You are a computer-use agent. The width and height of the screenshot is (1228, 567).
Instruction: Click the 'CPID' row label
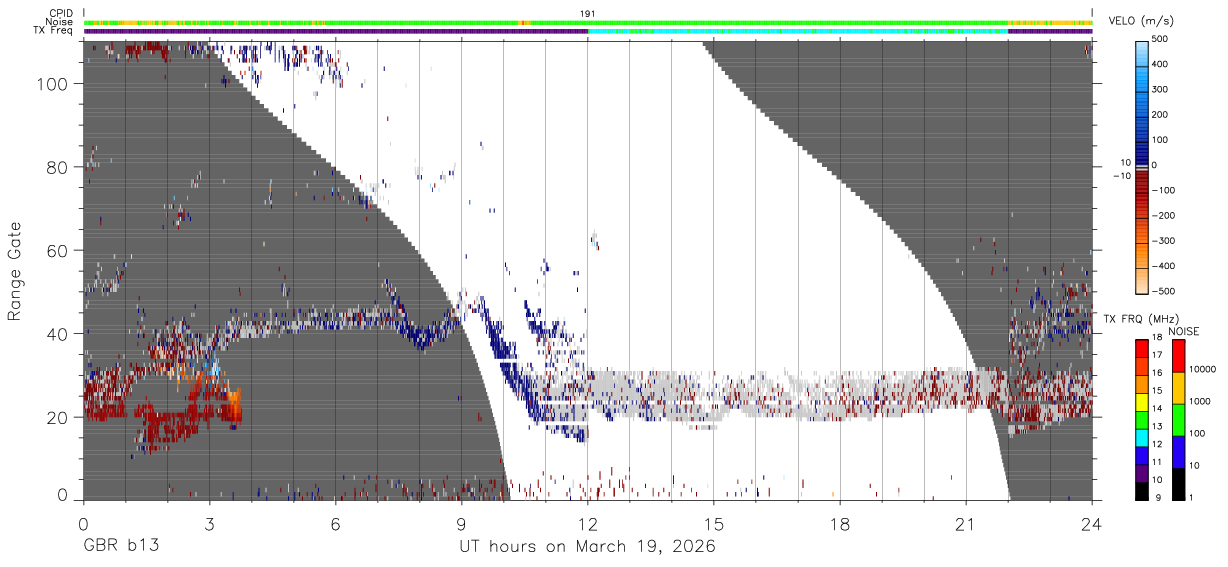[61, 13]
